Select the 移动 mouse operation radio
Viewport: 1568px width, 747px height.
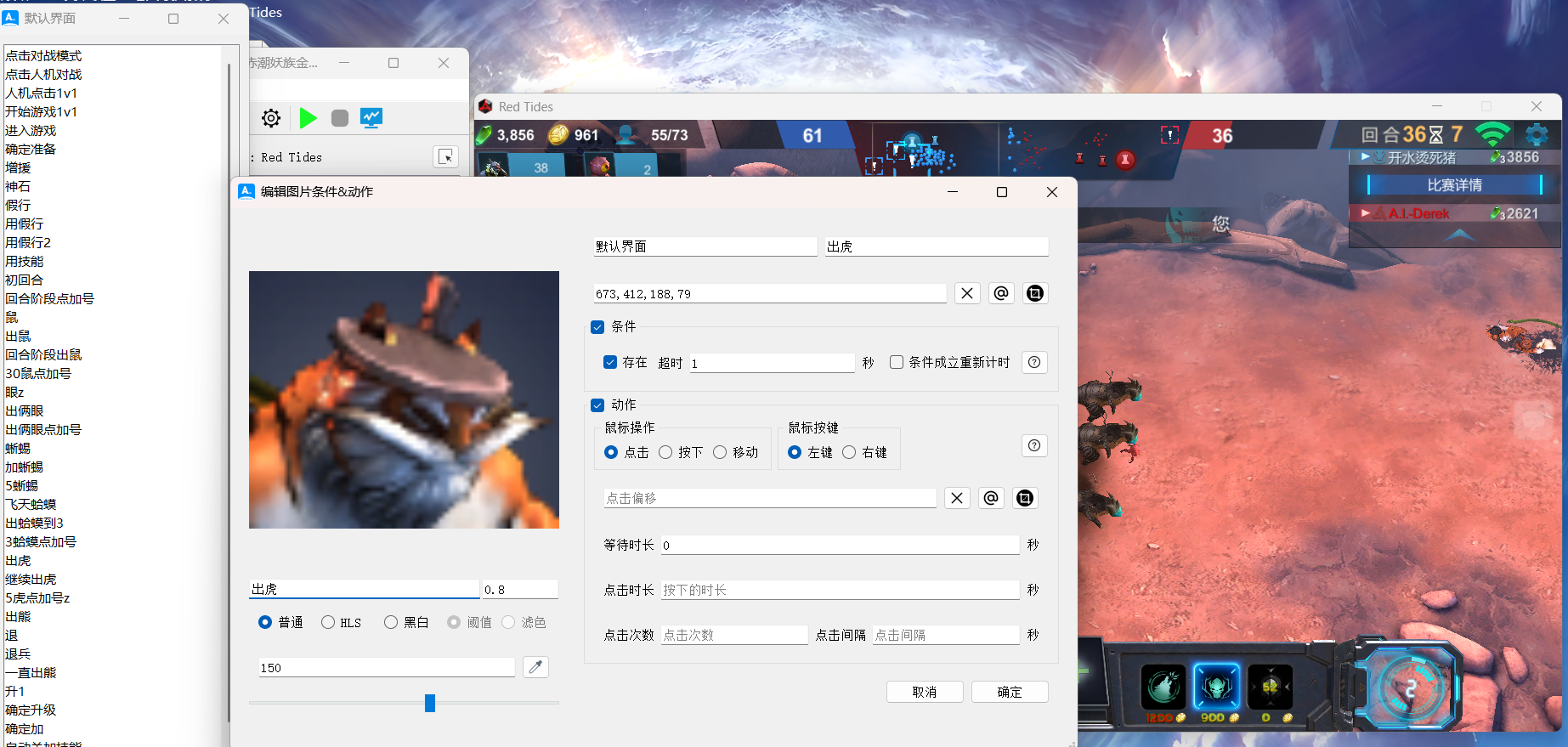coord(720,452)
